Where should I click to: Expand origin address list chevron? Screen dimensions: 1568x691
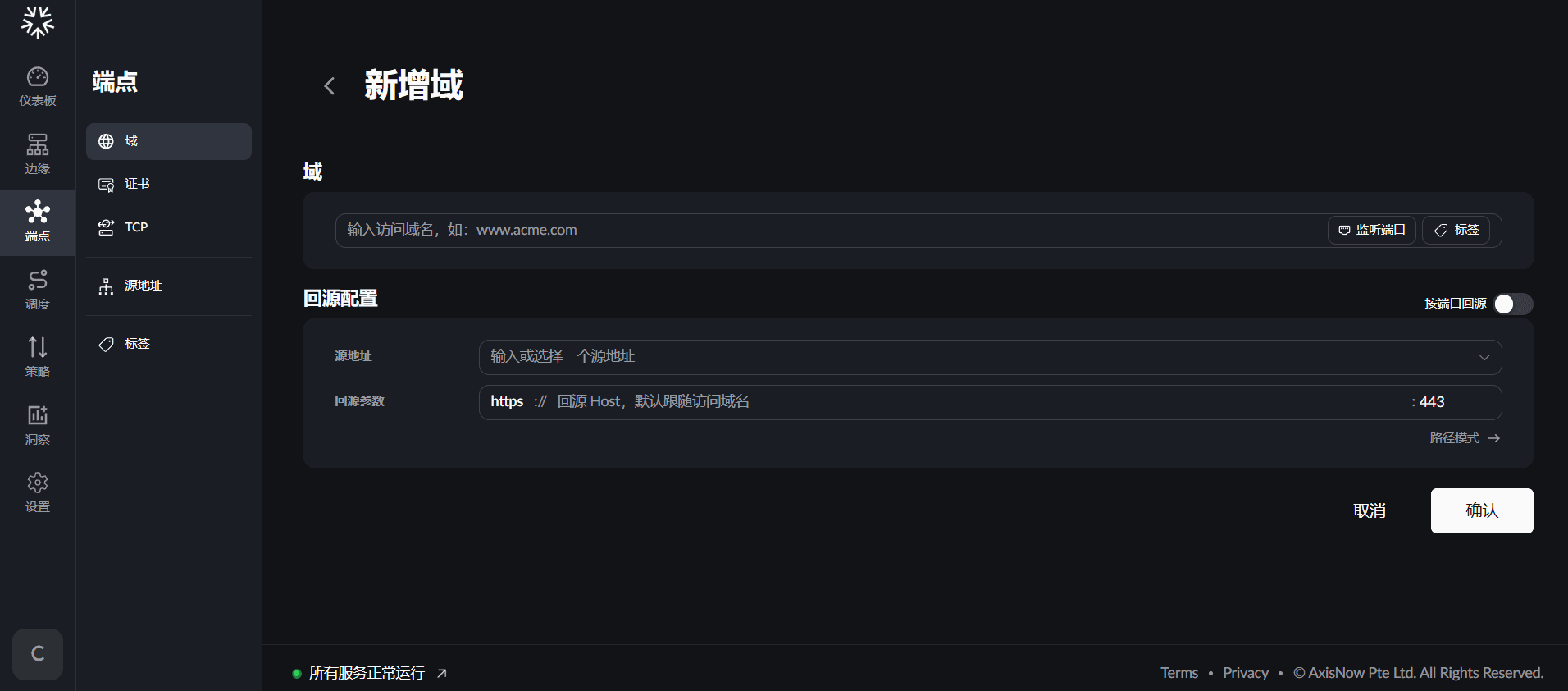pos(1484,357)
